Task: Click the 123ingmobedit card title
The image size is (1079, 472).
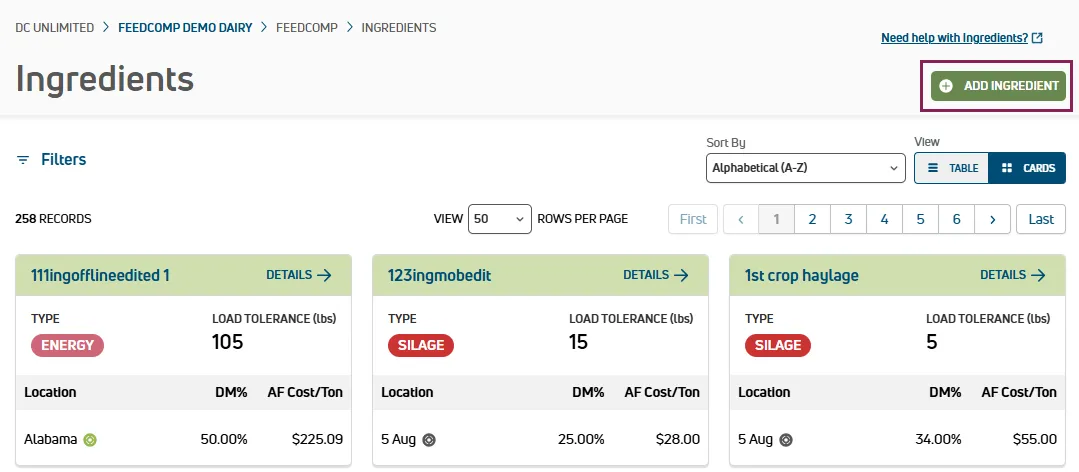Action: (440, 276)
